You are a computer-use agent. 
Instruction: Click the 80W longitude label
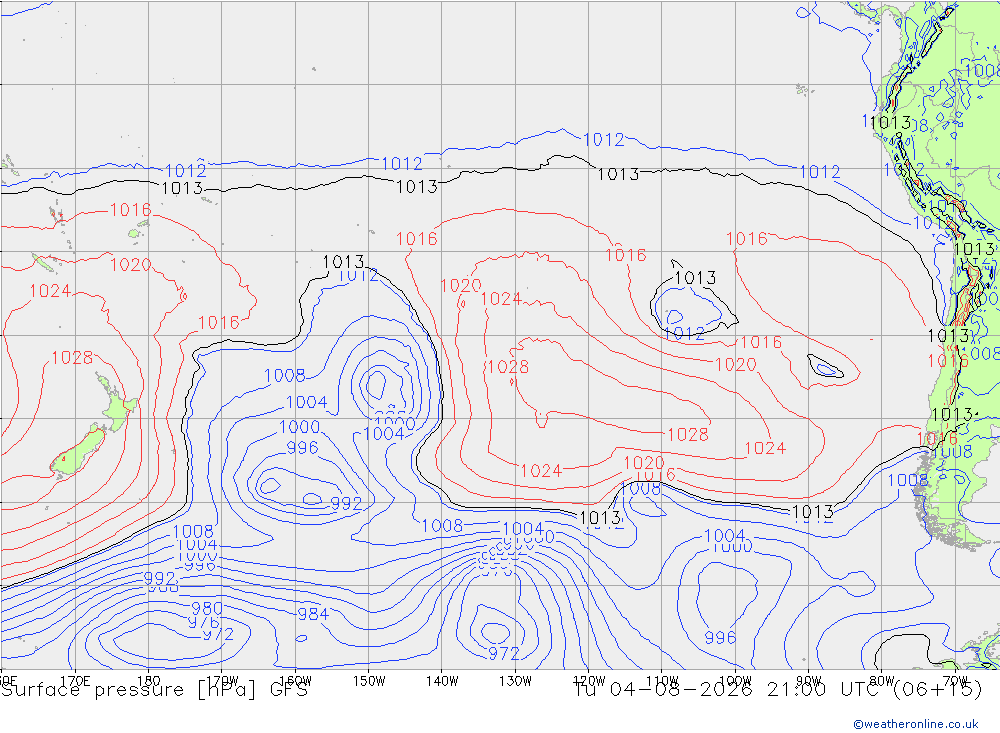click(882, 681)
